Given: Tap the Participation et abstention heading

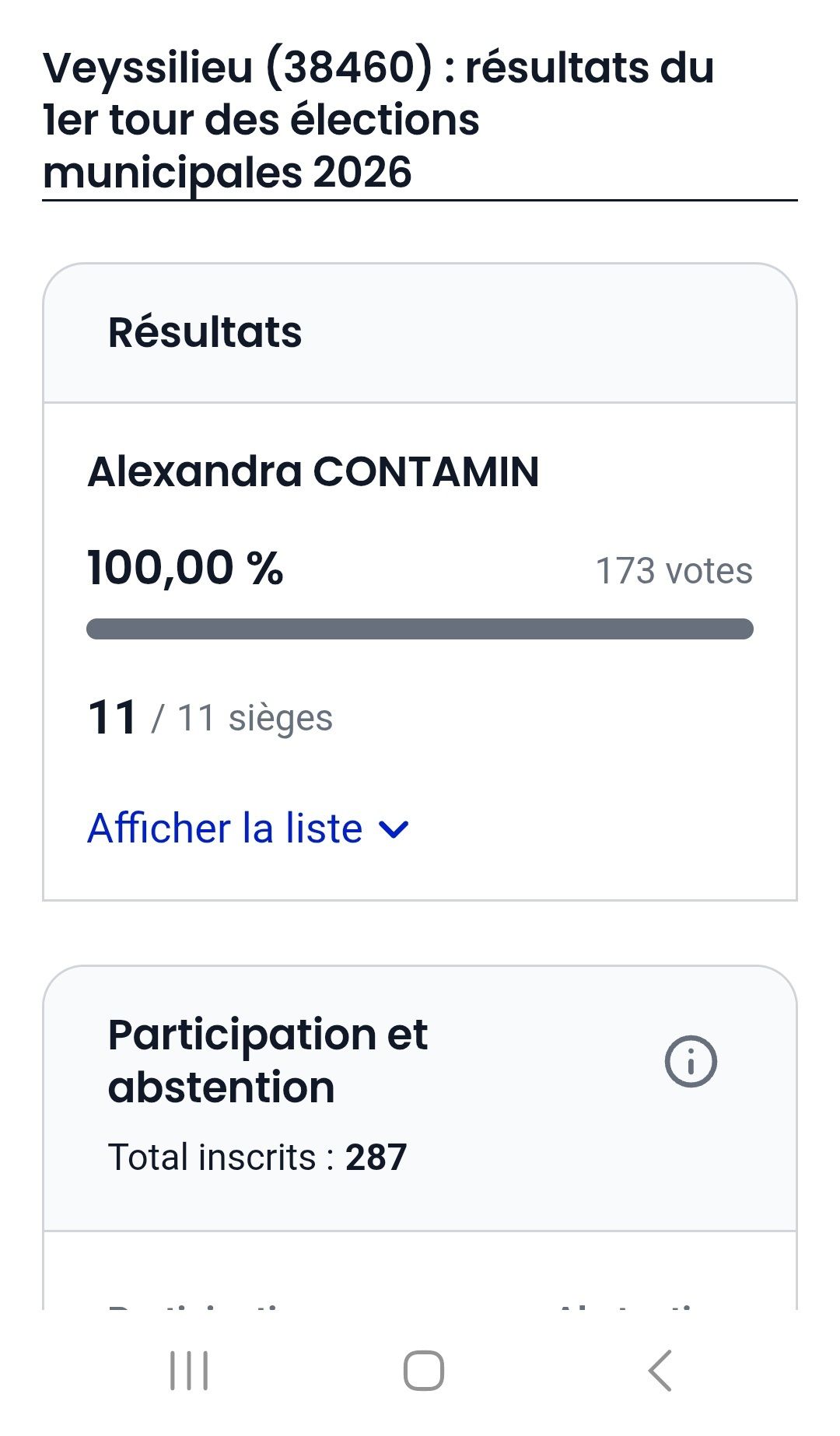Looking at the screenshot, I should (268, 1060).
